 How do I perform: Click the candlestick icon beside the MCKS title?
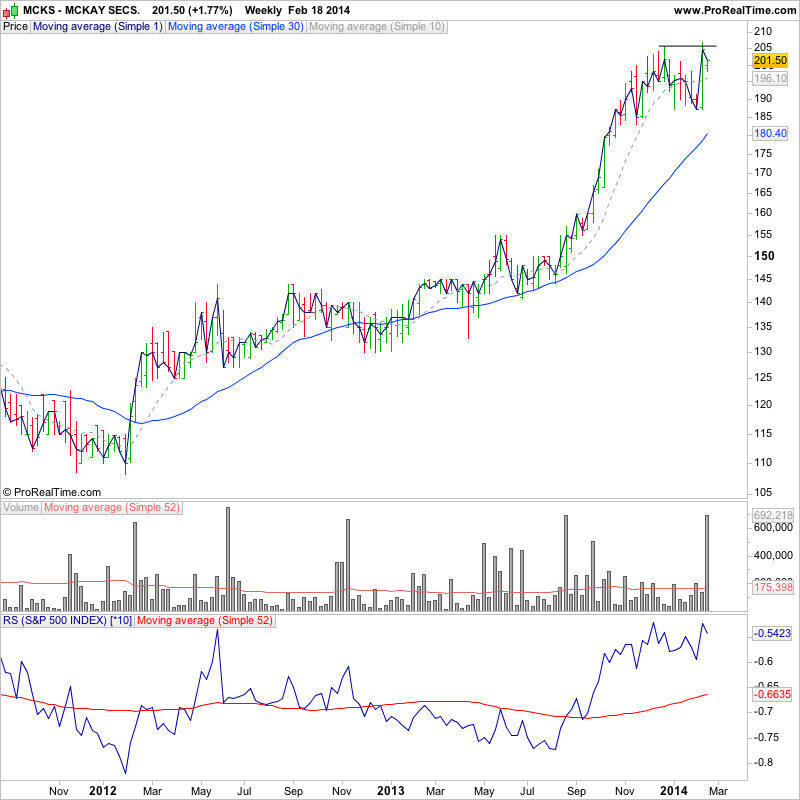click(11, 10)
